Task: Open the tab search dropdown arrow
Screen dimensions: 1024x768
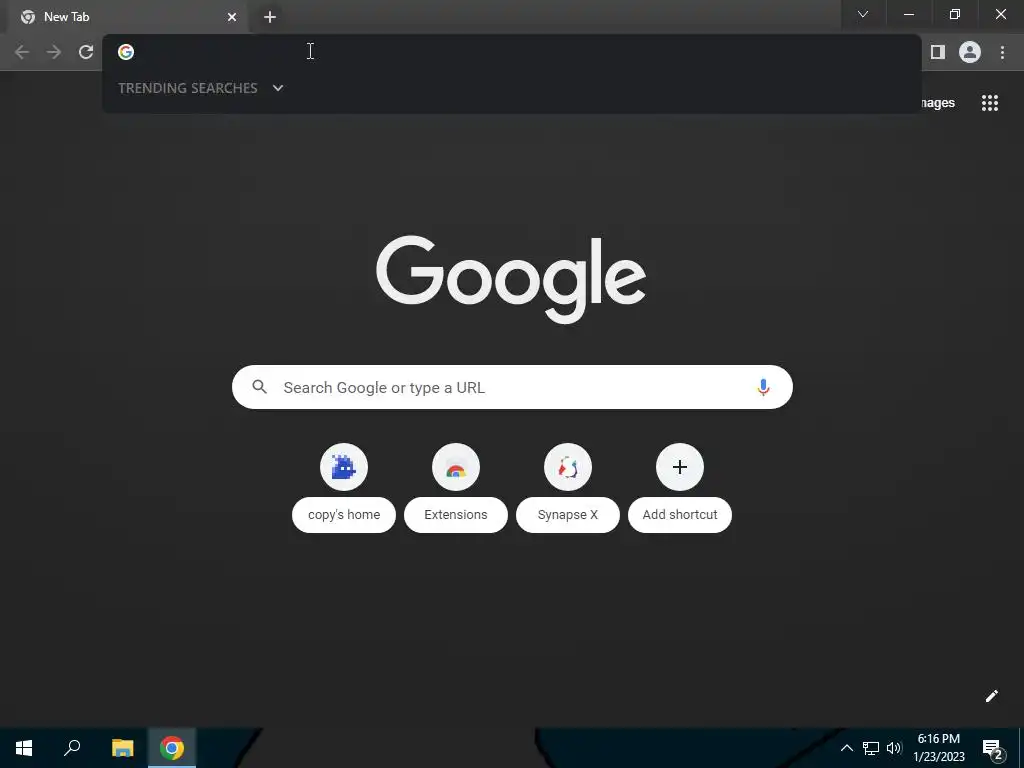Action: (863, 14)
